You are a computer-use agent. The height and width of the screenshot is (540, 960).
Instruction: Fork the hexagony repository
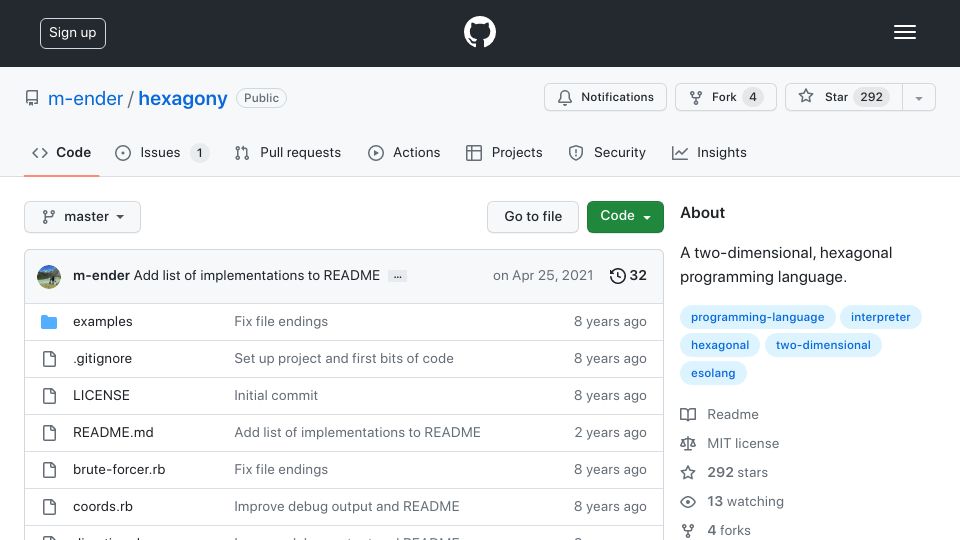[726, 97]
